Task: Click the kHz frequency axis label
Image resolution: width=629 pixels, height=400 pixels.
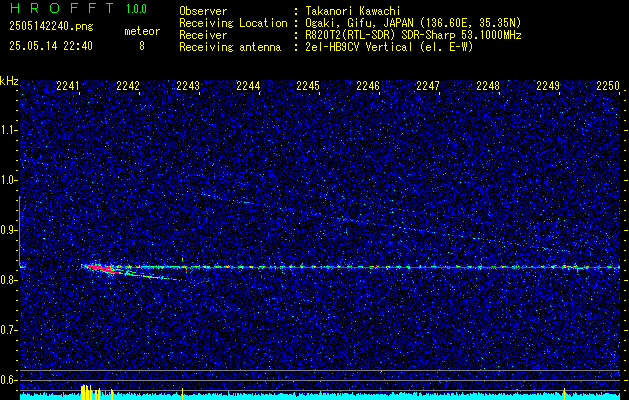Action: click(9, 81)
